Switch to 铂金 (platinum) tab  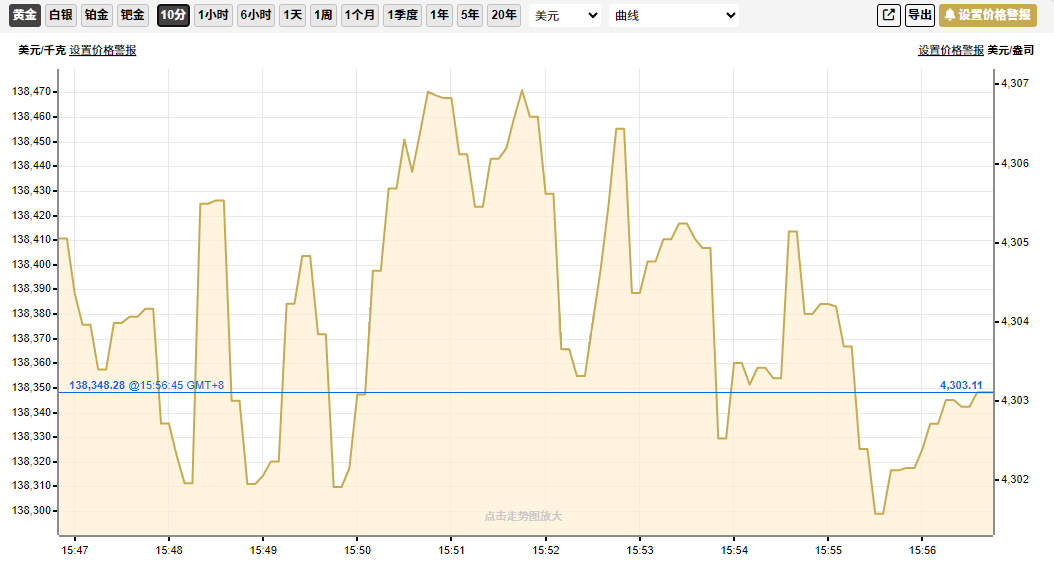pos(97,15)
